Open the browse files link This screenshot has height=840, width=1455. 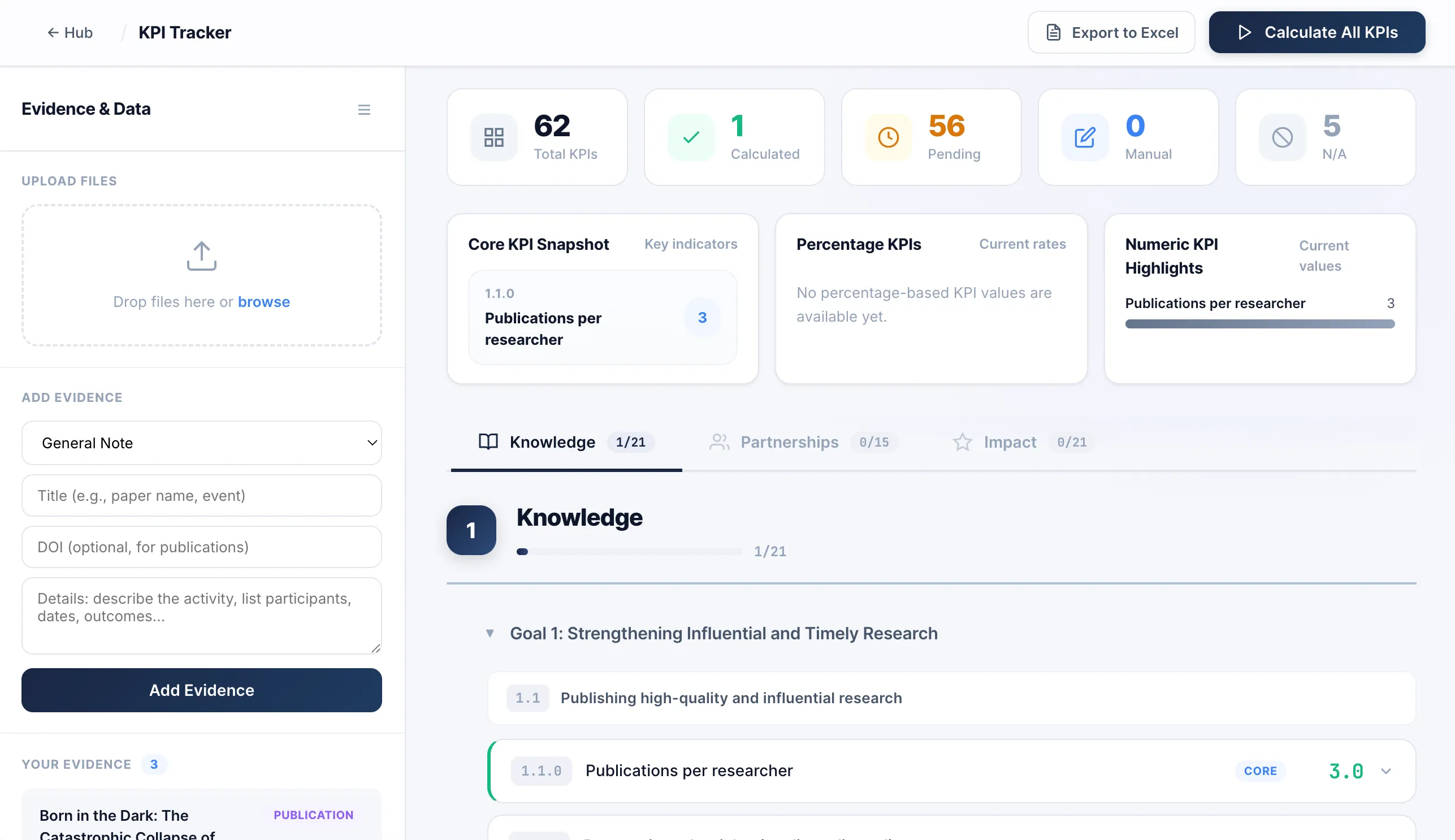coord(263,302)
